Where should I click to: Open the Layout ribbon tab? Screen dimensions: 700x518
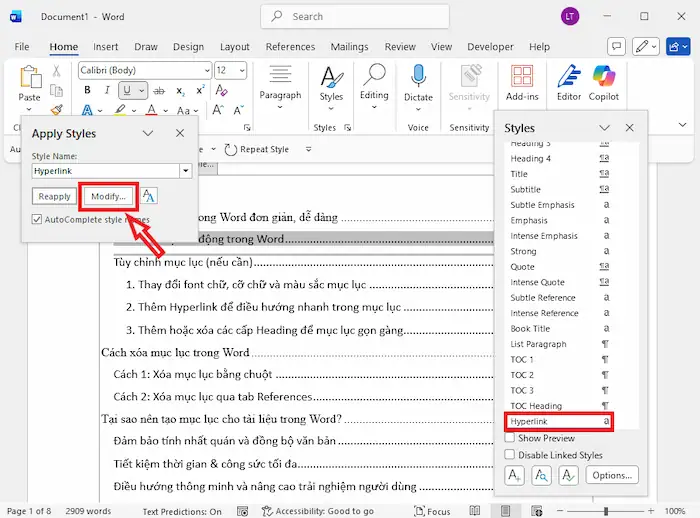coord(235,47)
